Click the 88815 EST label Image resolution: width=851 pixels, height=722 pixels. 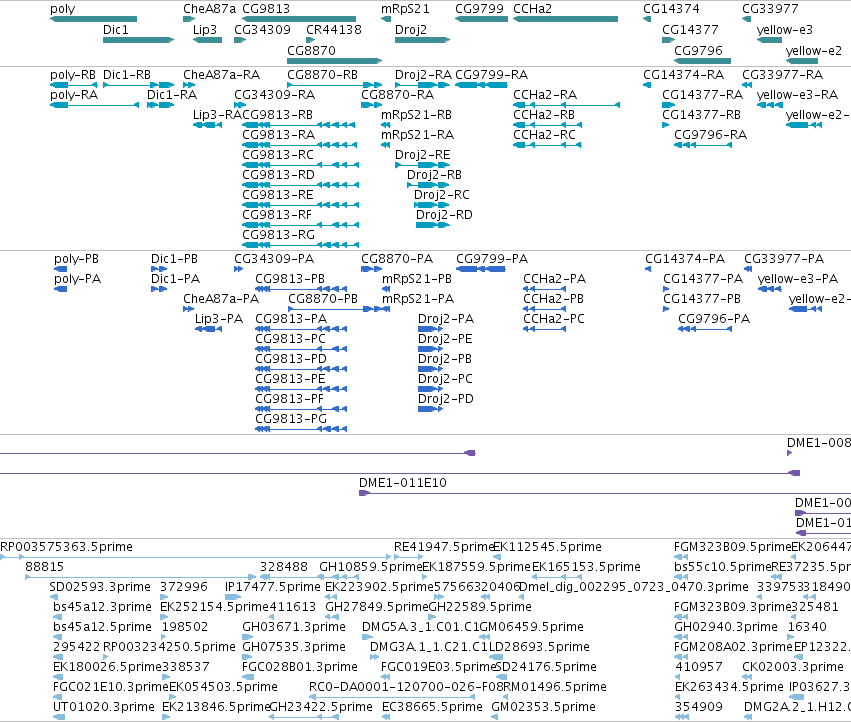pos(45,567)
